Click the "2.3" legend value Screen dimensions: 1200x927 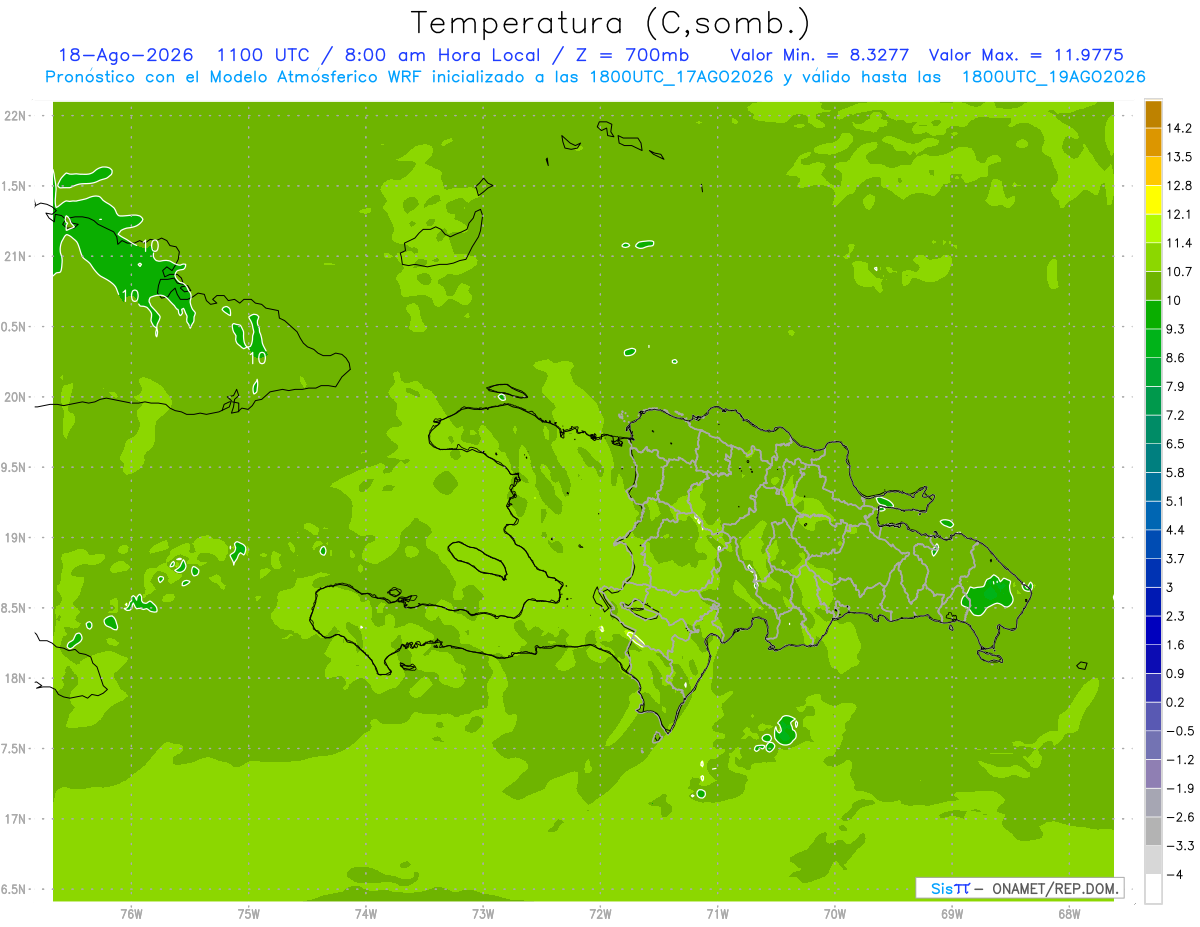1175,616
